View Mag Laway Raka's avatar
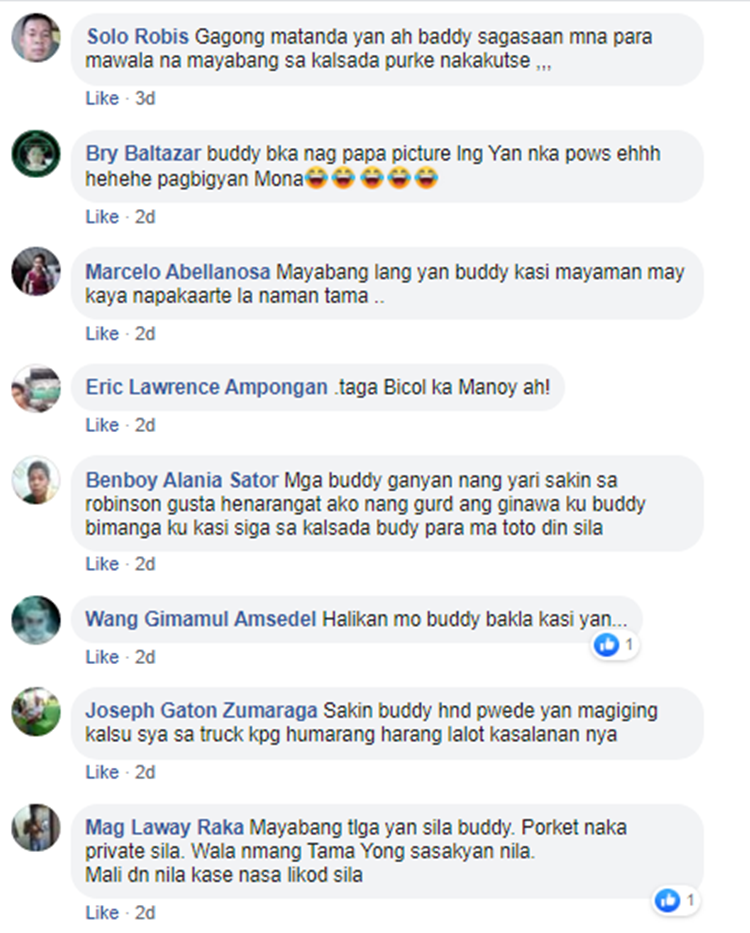750x933 pixels. (x=36, y=828)
